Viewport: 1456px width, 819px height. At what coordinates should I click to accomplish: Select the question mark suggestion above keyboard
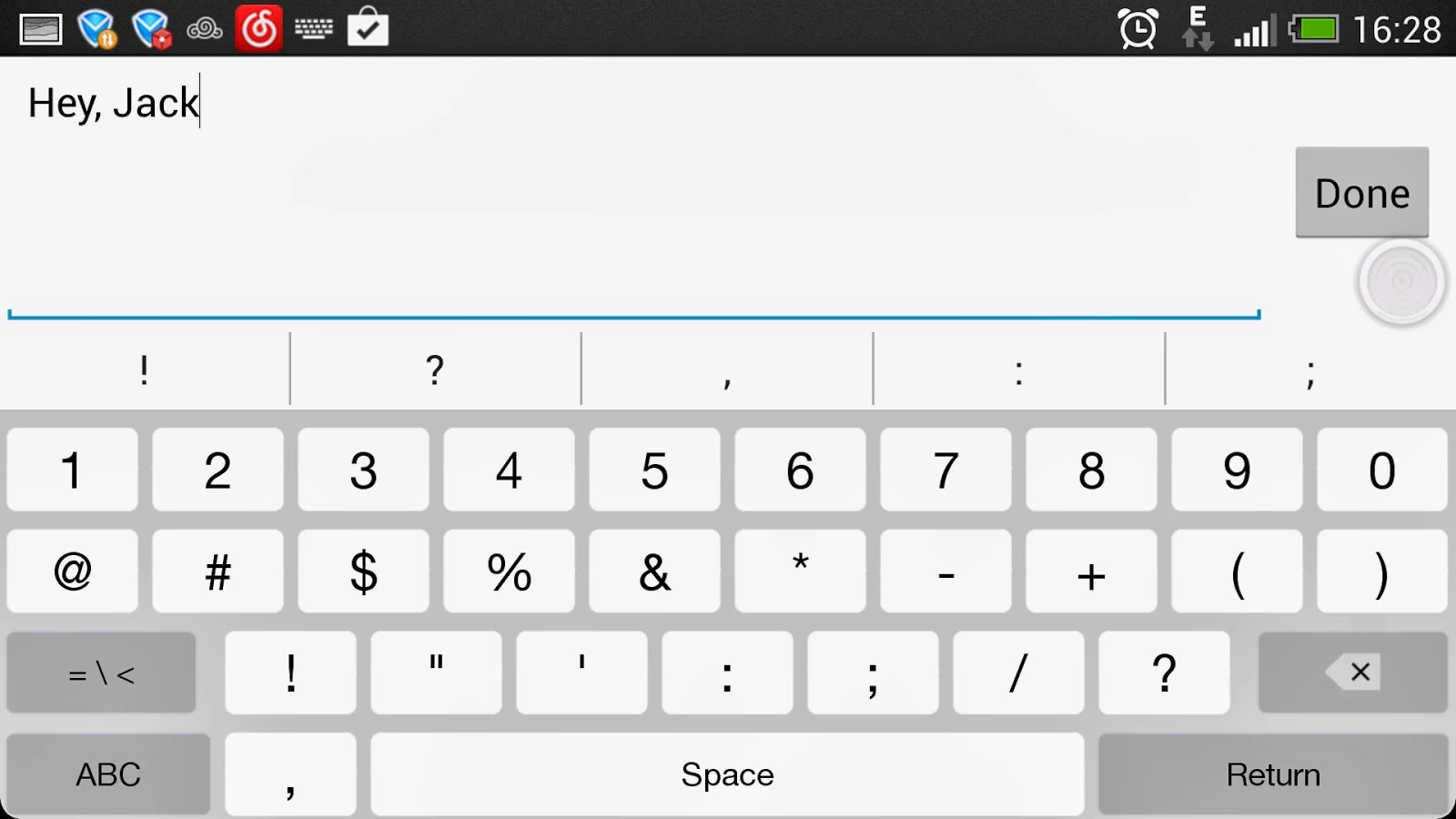pyautogui.click(x=435, y=369)
